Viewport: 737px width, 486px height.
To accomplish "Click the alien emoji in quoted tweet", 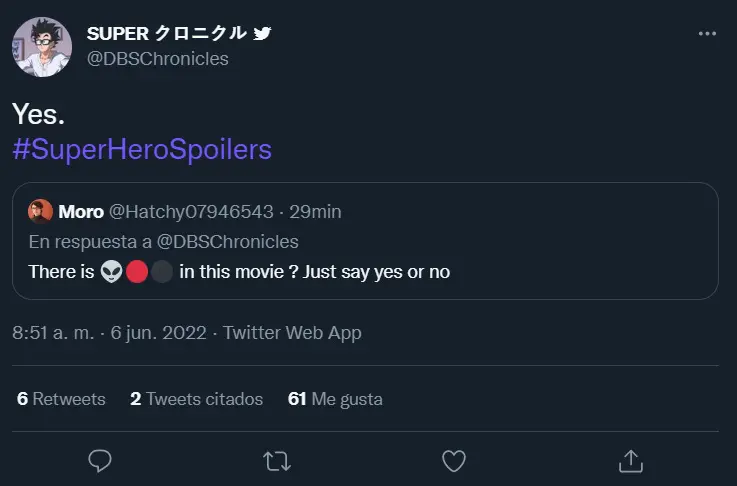I will click(111, 272).
